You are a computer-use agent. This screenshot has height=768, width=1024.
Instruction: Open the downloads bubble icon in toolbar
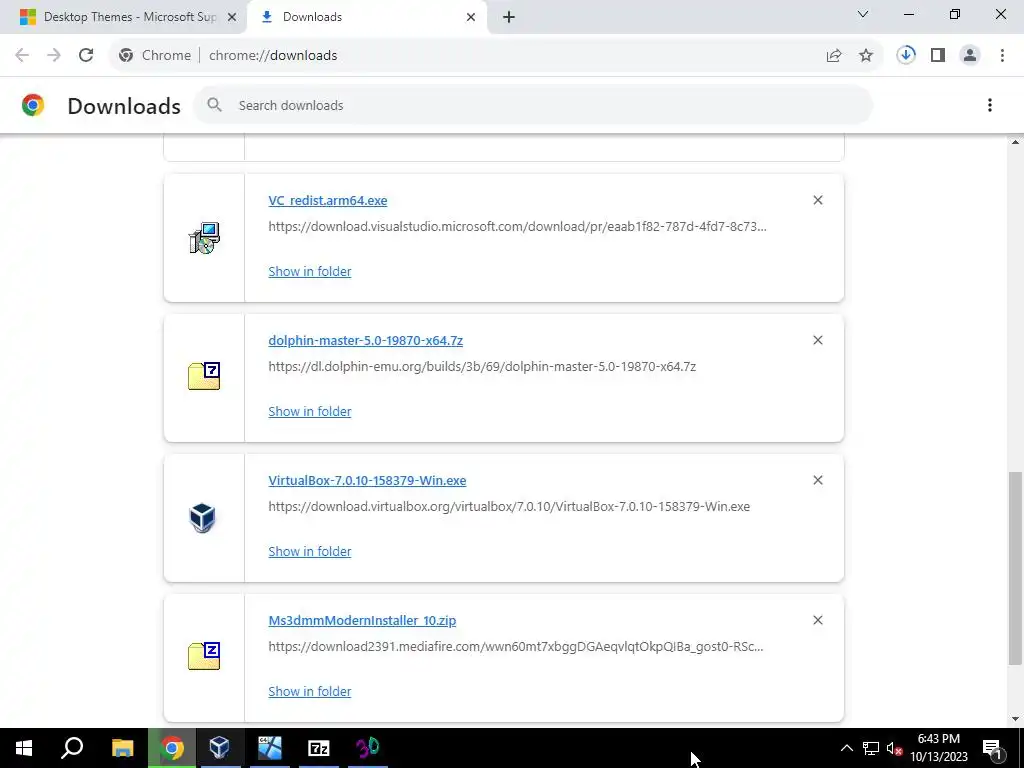coord(906,55)
